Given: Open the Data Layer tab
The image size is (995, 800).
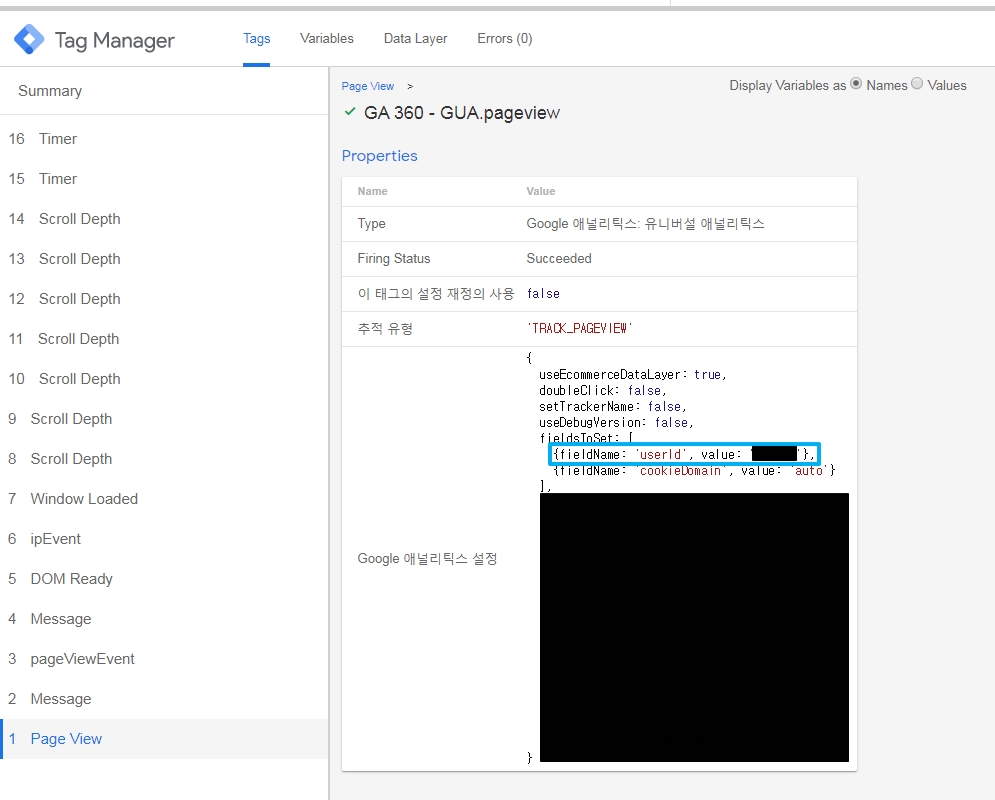Looking at the screenshot, I should click(416, 39).
